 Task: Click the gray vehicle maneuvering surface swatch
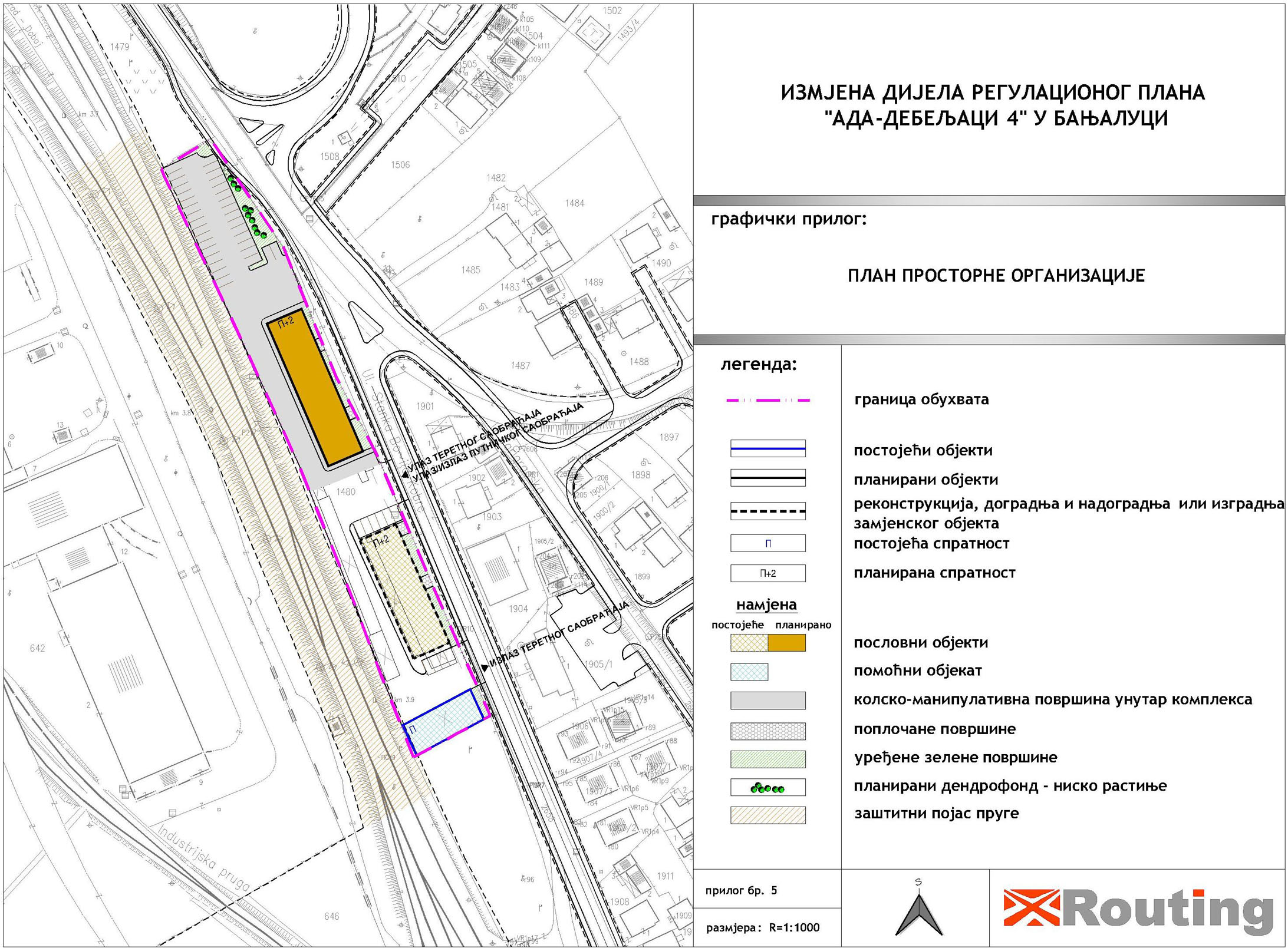click(x=767, y=701)
